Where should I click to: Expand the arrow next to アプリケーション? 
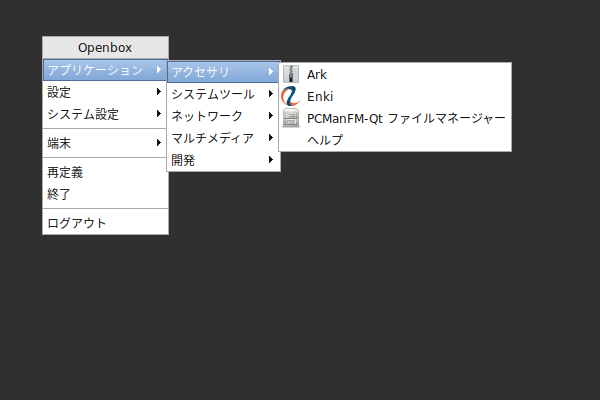158,70
